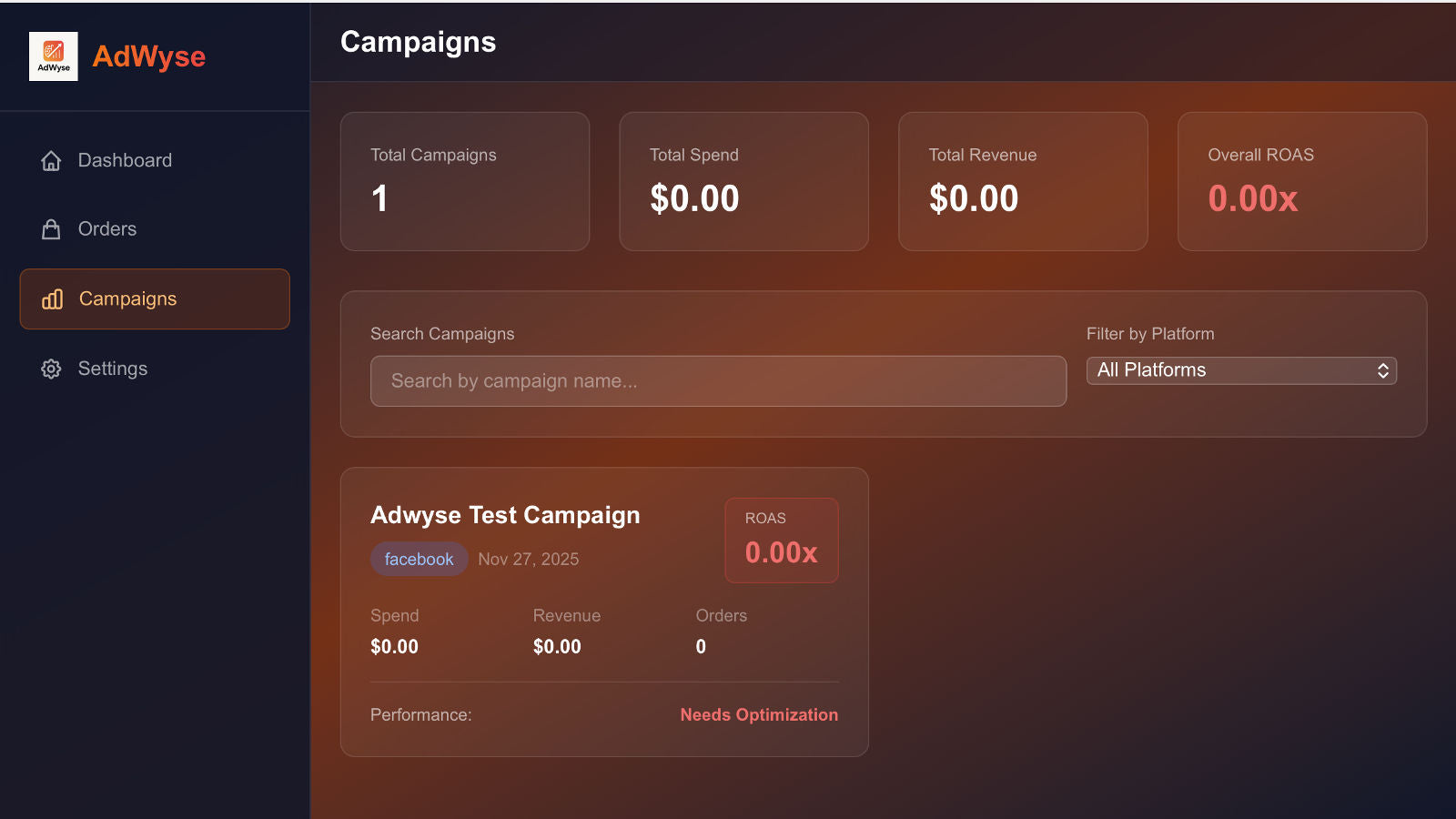Click the facebook platform badge
The image size is (1456, 819).
(419, 559)
